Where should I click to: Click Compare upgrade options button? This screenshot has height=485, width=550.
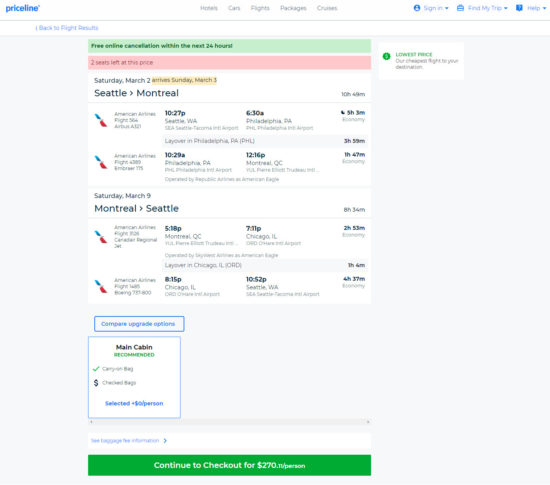tap(139, 324)
